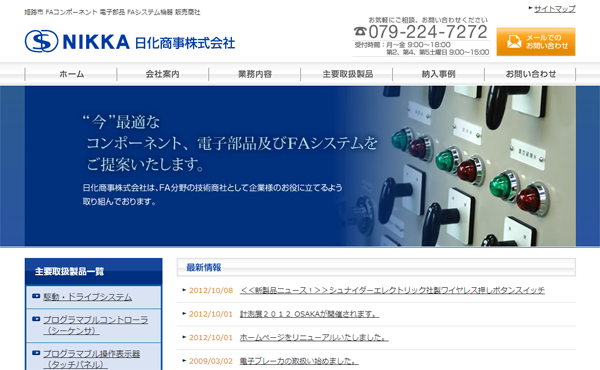
Task: Open the 電子ブレーカの取扱い news link
Action: pyautogui.click(x=299, y=361)
